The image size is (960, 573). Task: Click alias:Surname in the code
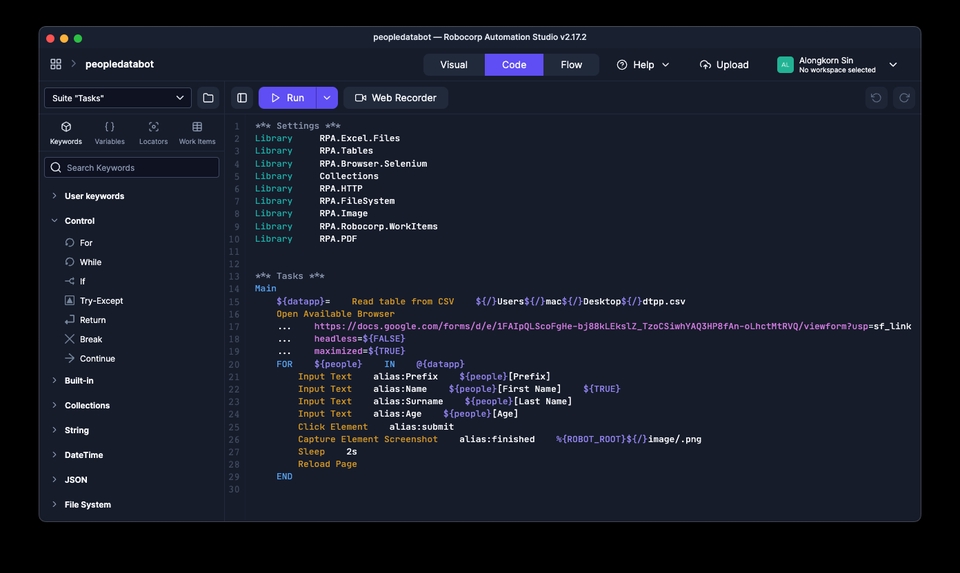pyautogui.click(x=408, y=402)
